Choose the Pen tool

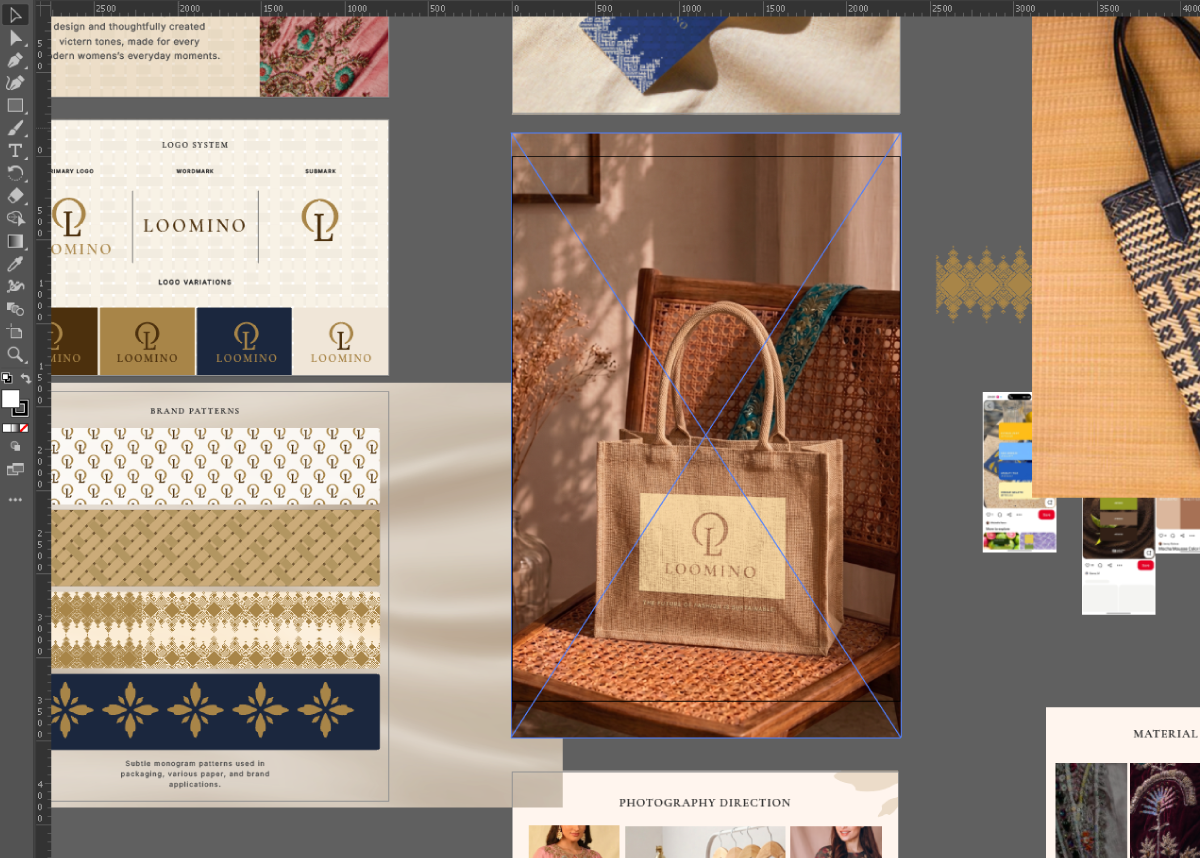click(x=15, y=60)
